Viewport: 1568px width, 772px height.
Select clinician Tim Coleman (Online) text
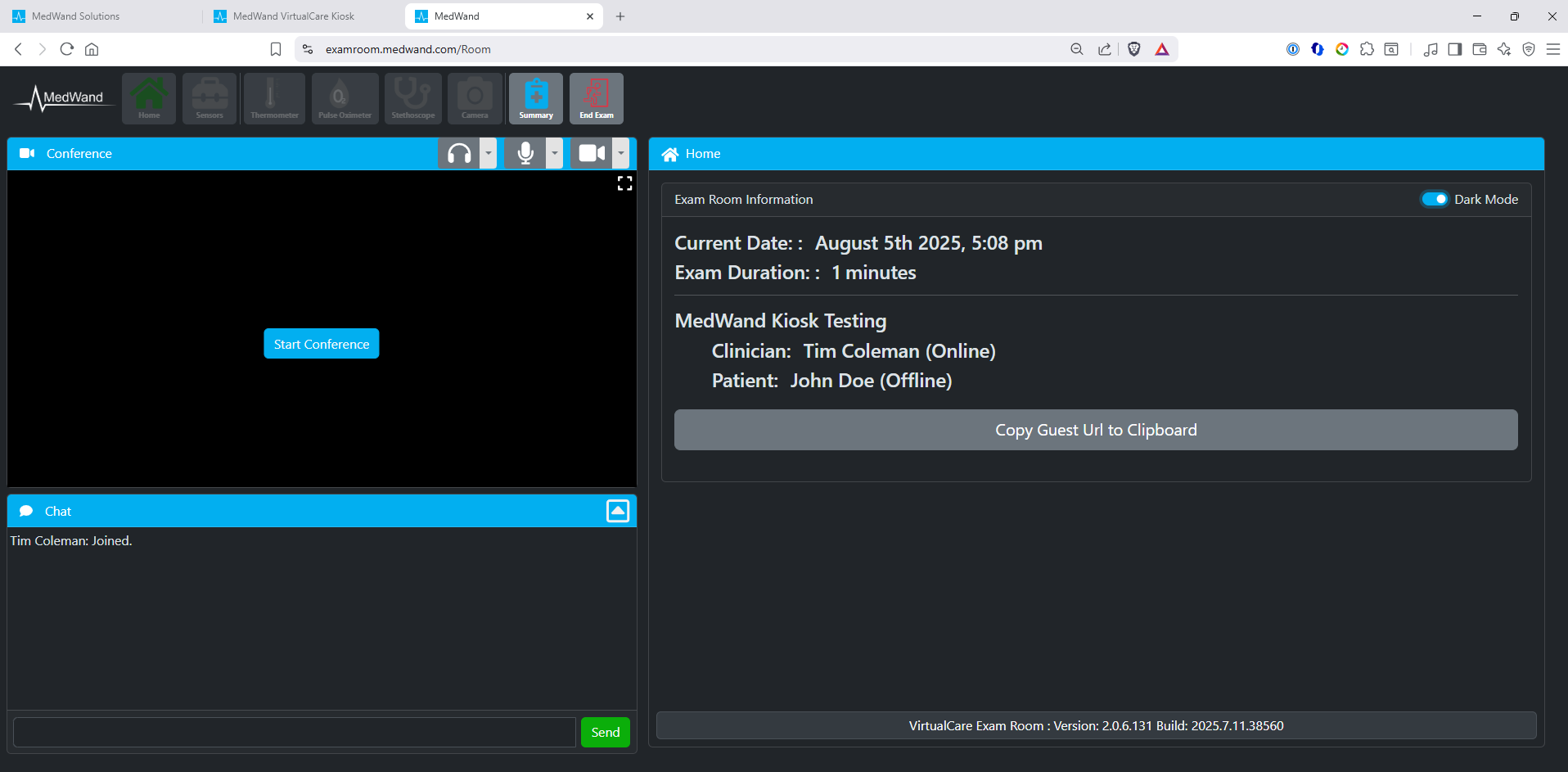[x=899, y=351]
